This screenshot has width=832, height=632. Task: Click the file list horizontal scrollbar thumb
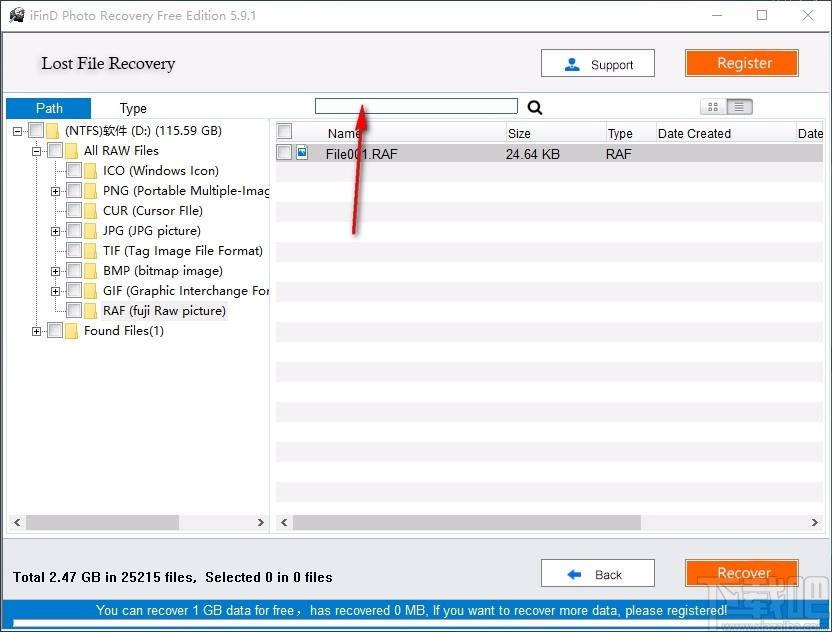click(467, 523)
